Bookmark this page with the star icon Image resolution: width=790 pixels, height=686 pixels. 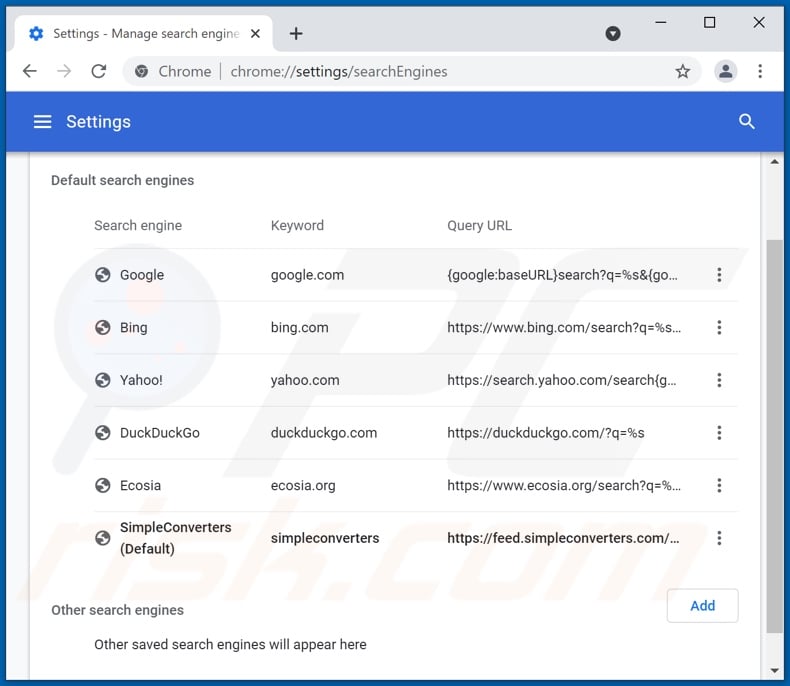[682, 72]
